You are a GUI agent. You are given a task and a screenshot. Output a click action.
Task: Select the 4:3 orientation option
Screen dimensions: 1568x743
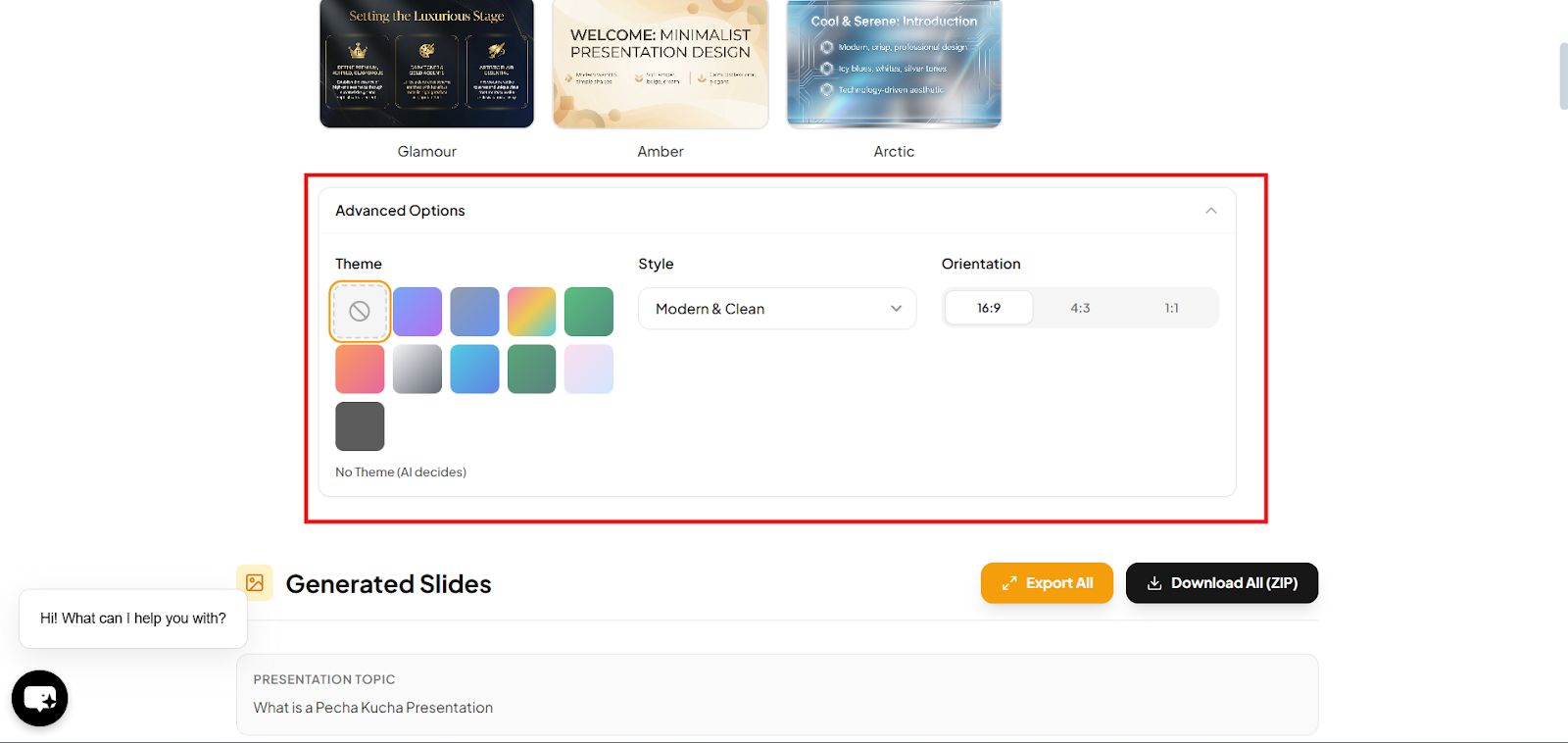tap(1080, 308)
